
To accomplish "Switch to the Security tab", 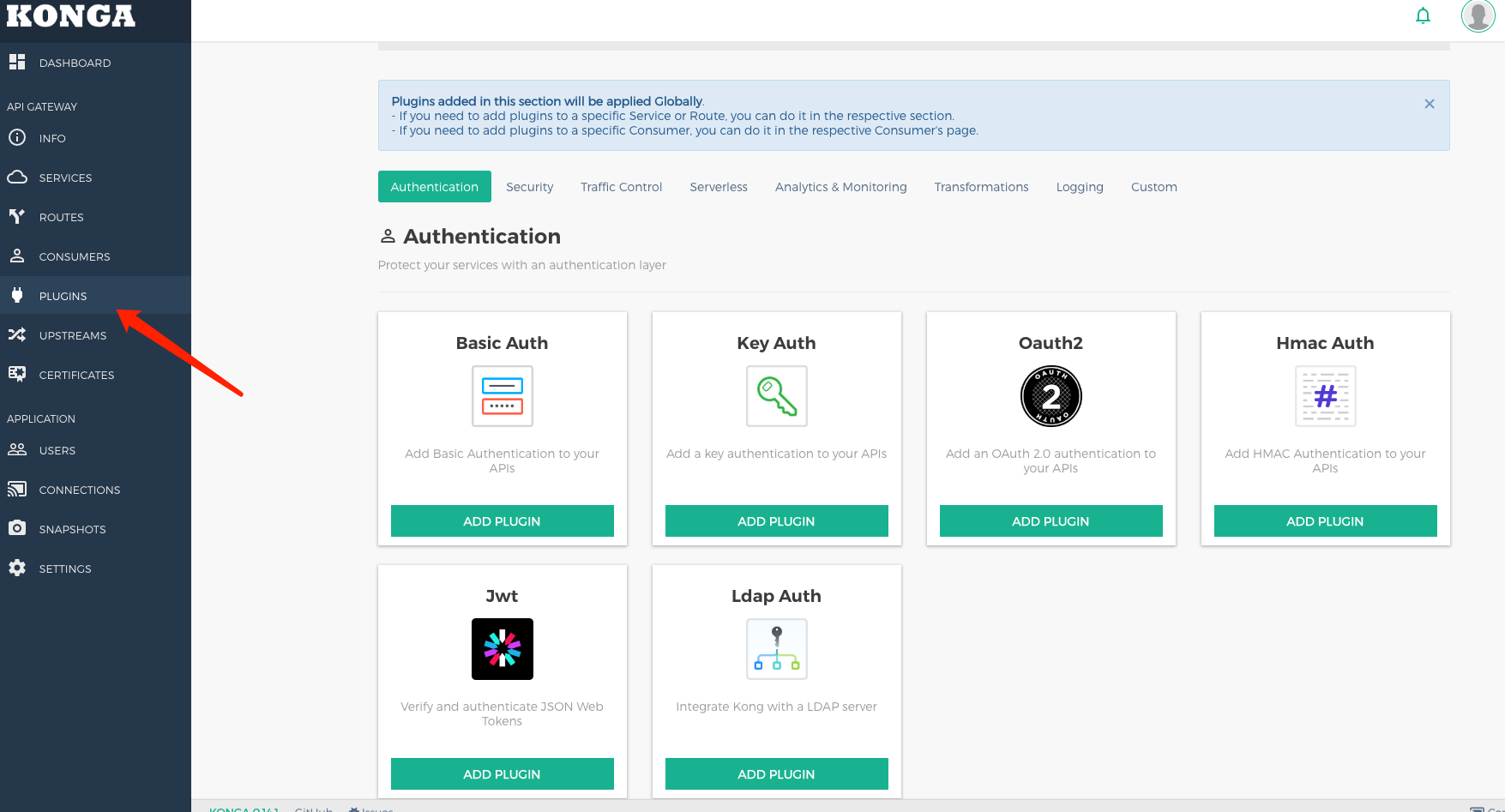I will pyautogui.click(x=529, y=187).
